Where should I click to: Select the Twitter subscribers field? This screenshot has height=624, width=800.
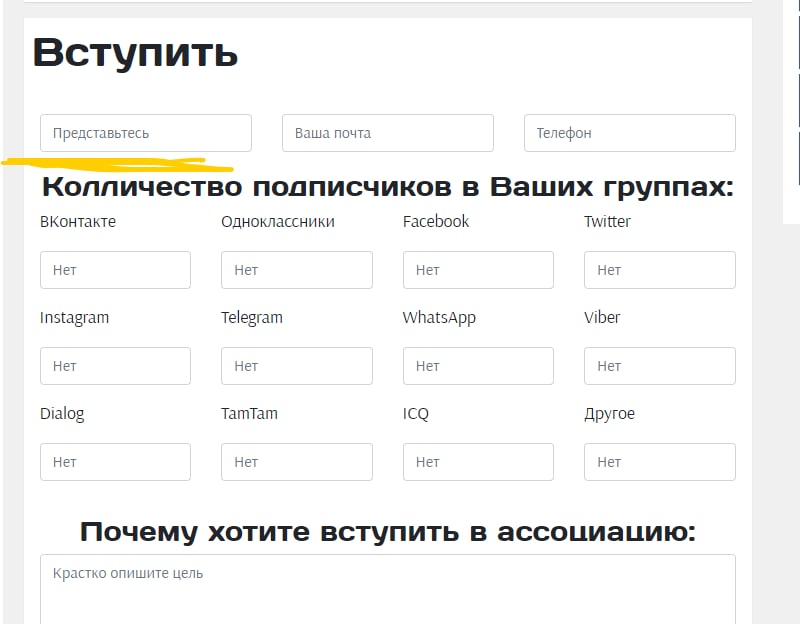[660, 270]
